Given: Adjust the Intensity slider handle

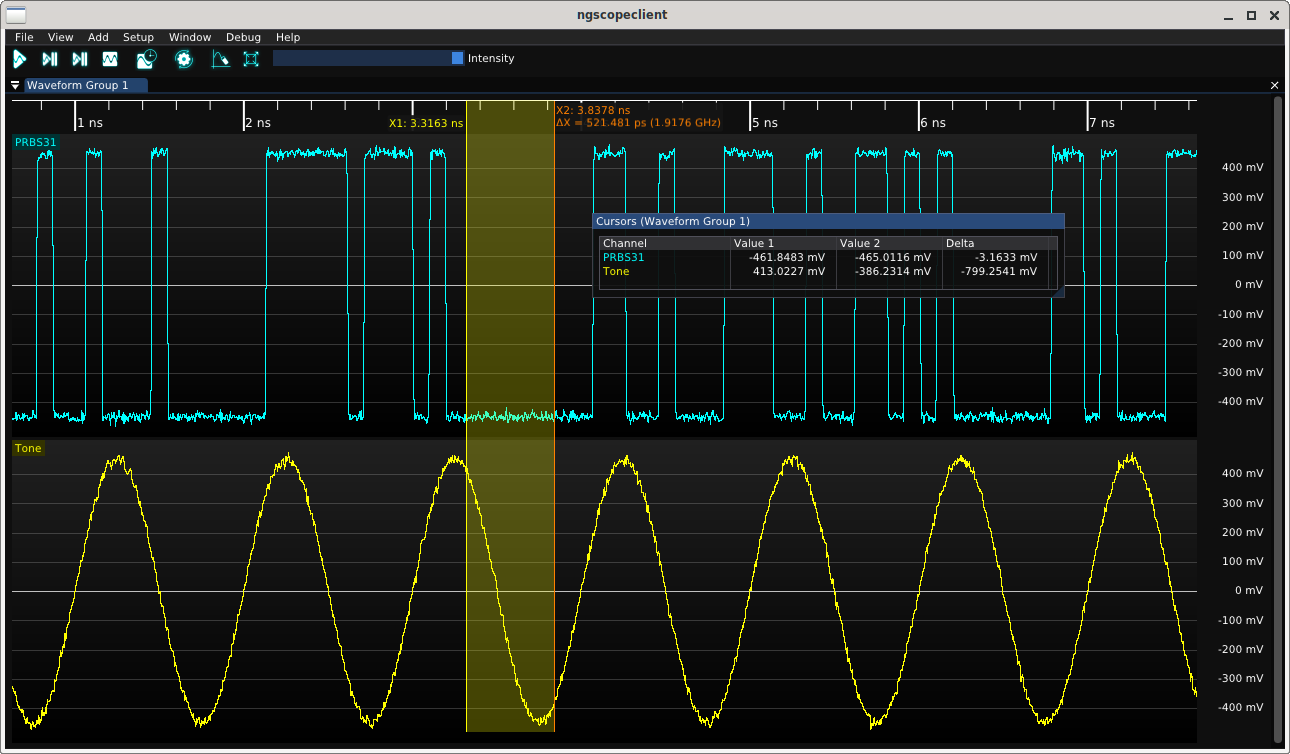Looking at the screenshot, I should point(457,58).
